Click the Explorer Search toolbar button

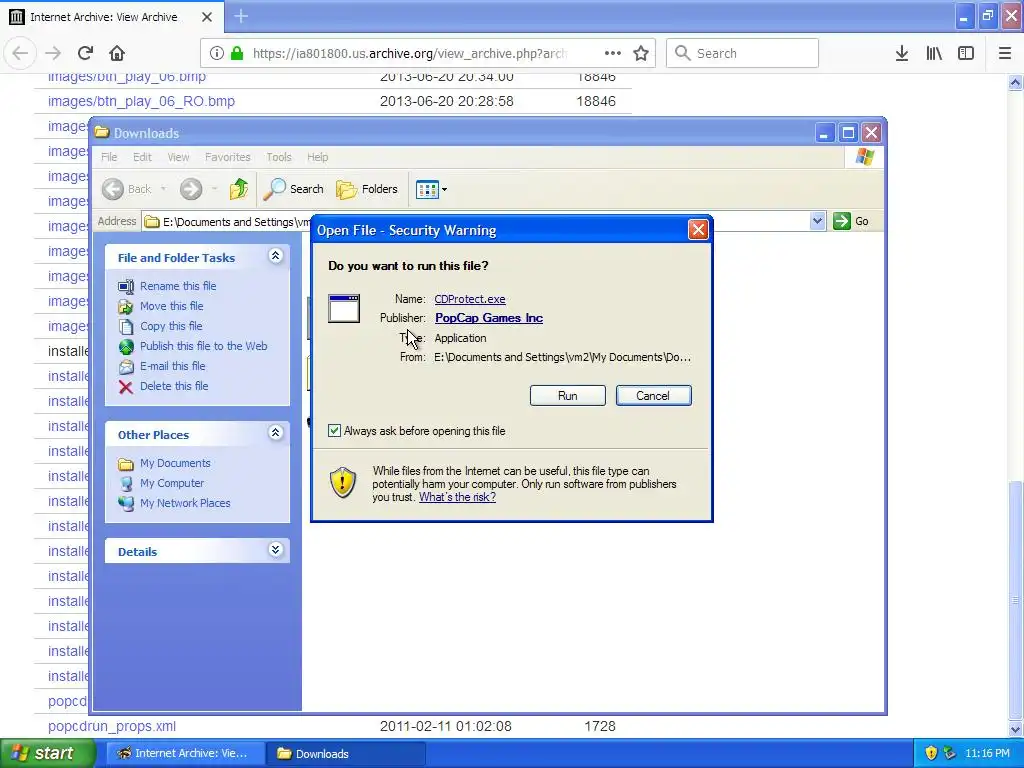tap(293, 189)
